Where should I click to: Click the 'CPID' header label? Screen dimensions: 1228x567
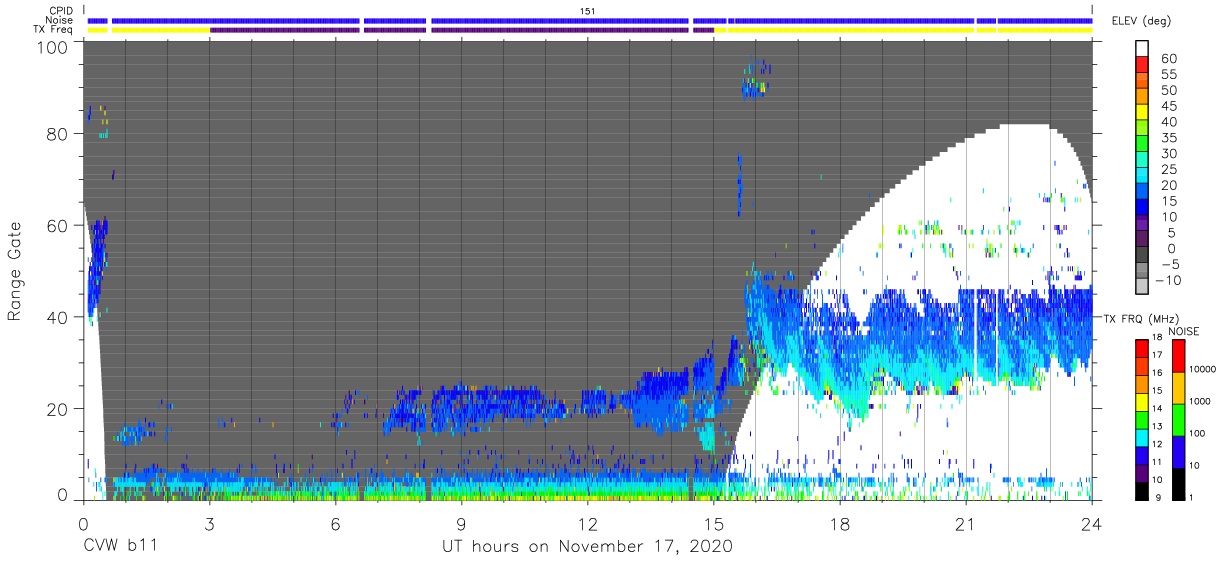coord(63,11)
